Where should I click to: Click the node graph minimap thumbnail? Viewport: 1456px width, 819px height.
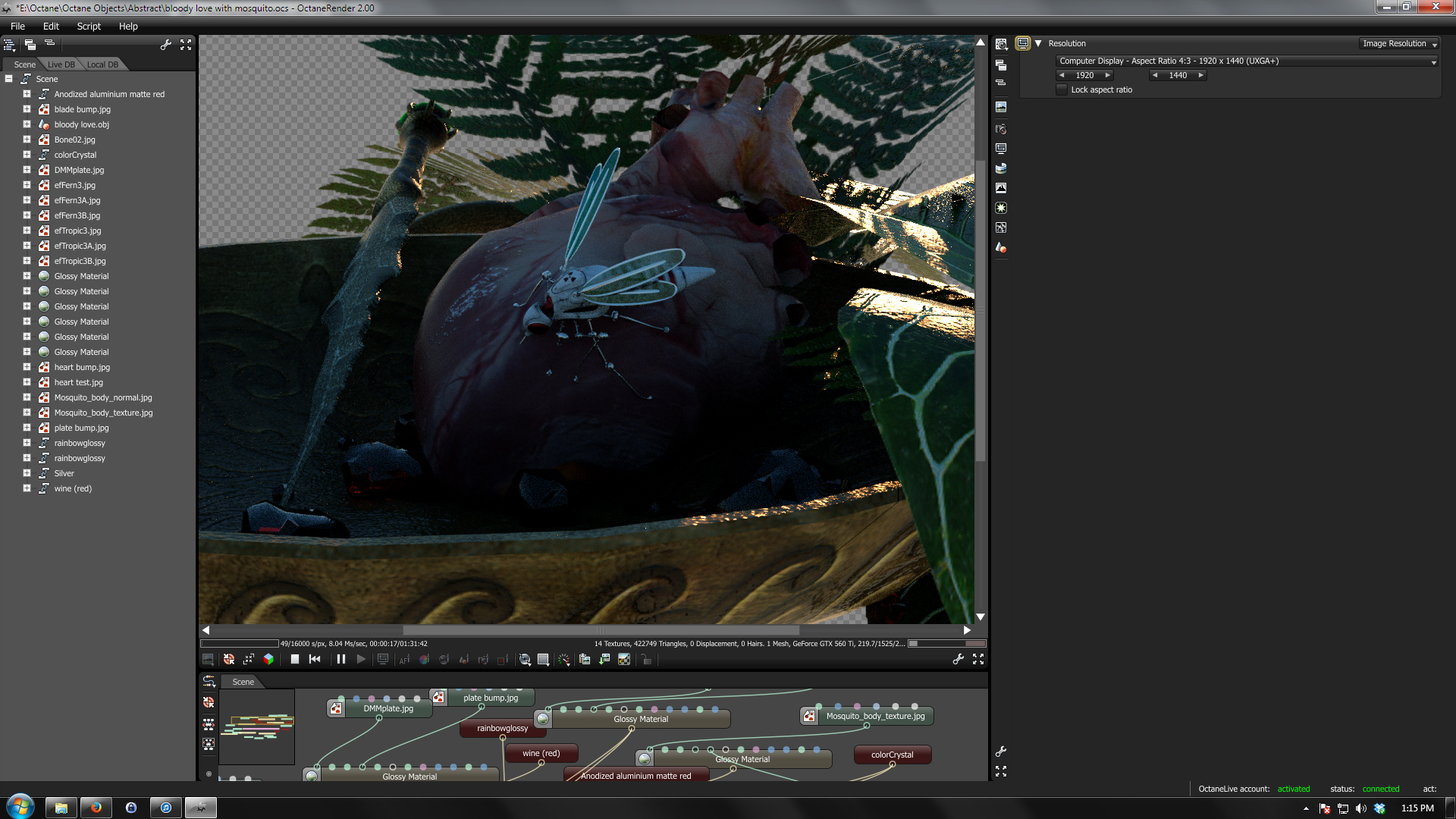coord(256,726)
